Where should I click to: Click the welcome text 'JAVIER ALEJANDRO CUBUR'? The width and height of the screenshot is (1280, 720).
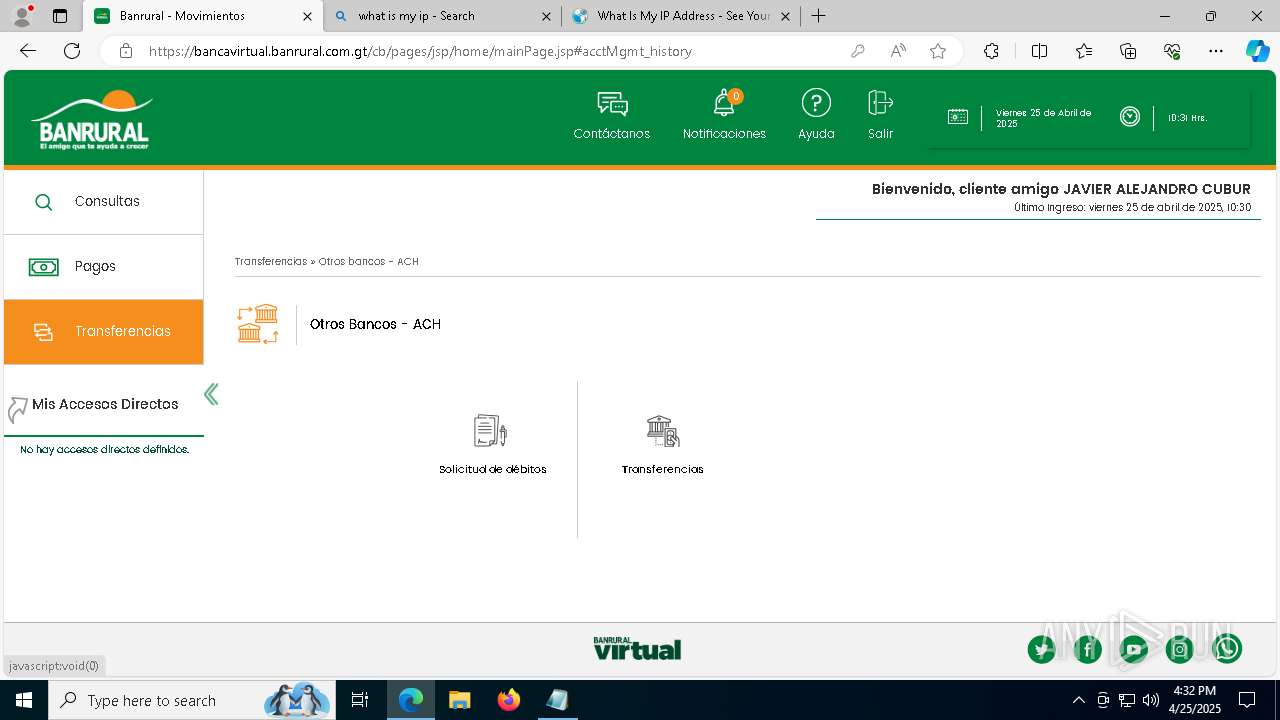(1156, 189)
